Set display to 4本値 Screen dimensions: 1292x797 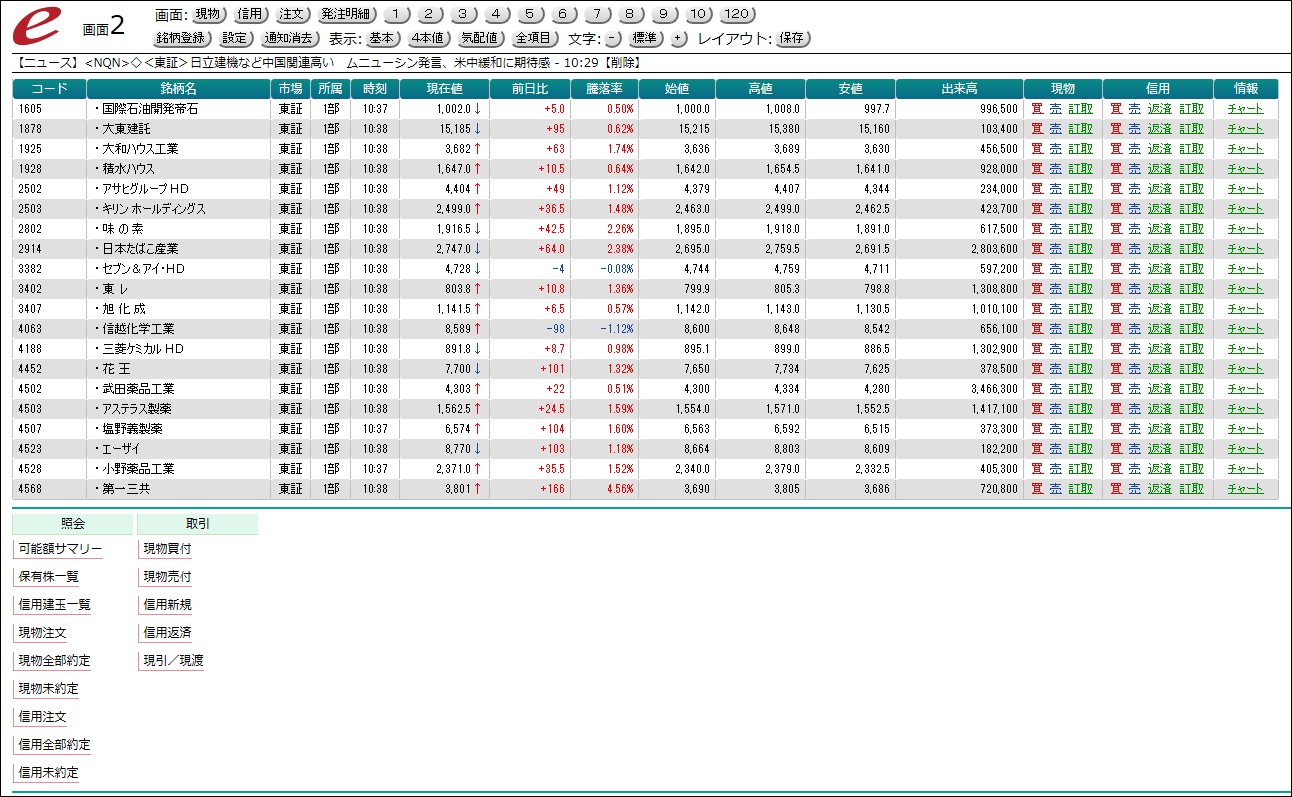(430, 39)
